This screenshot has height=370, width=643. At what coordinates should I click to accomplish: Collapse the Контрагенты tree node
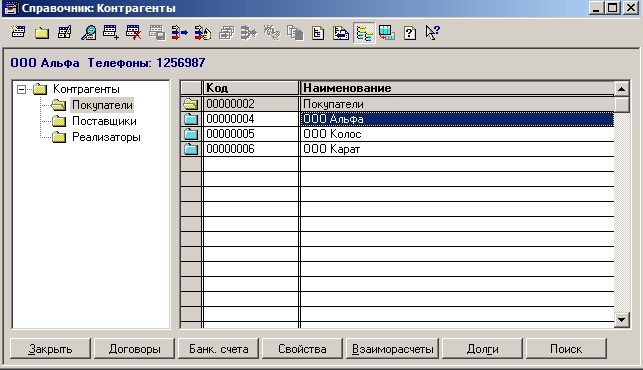(21, 89)
